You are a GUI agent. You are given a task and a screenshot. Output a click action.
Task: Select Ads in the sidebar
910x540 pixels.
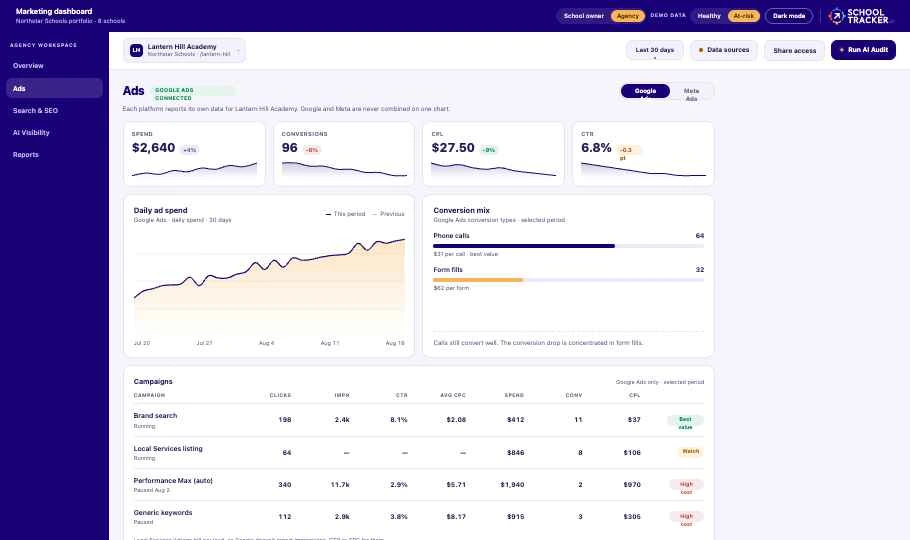[x=55, y=88]
